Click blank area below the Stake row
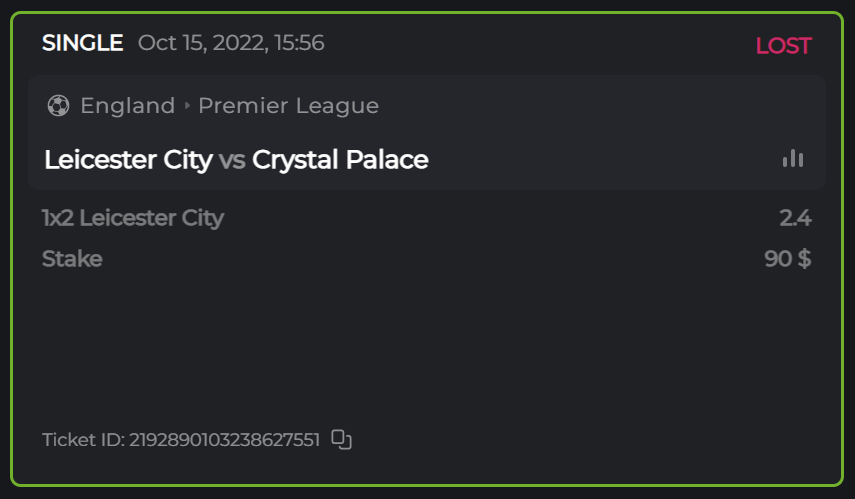Image resolution: width=855 pixels, height=499 pixels. (x=420, y=340)
